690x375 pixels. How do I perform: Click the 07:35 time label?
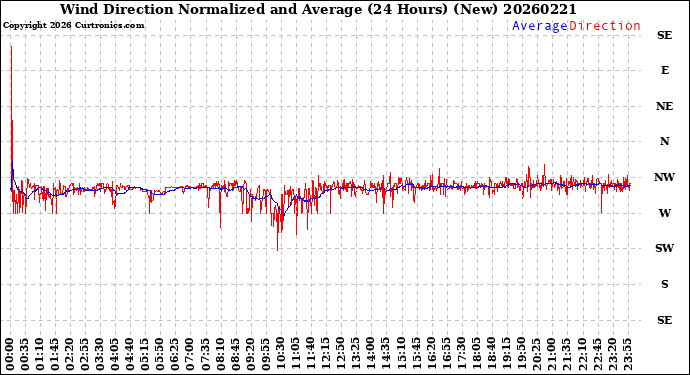tap(205, 355)
